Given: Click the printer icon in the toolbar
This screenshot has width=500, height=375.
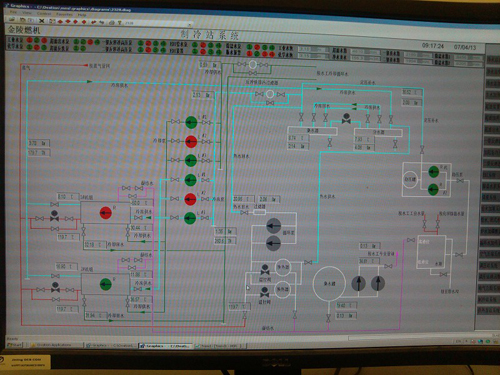Looking at the screenshot, I should (112, 22).
